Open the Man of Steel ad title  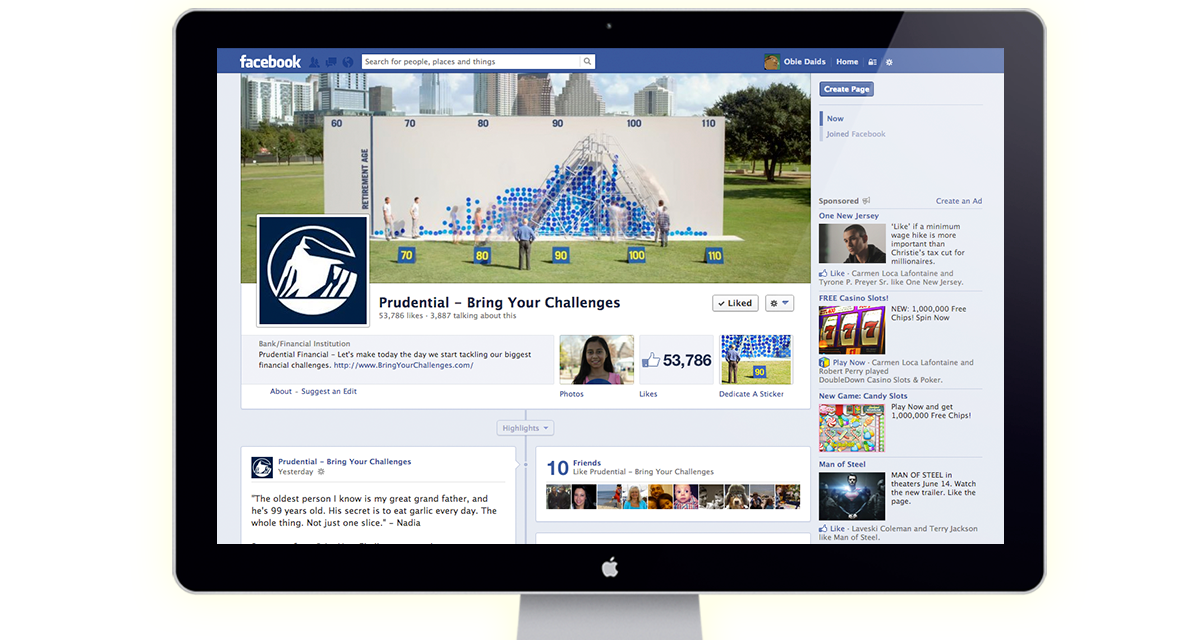tap(842, 464)
